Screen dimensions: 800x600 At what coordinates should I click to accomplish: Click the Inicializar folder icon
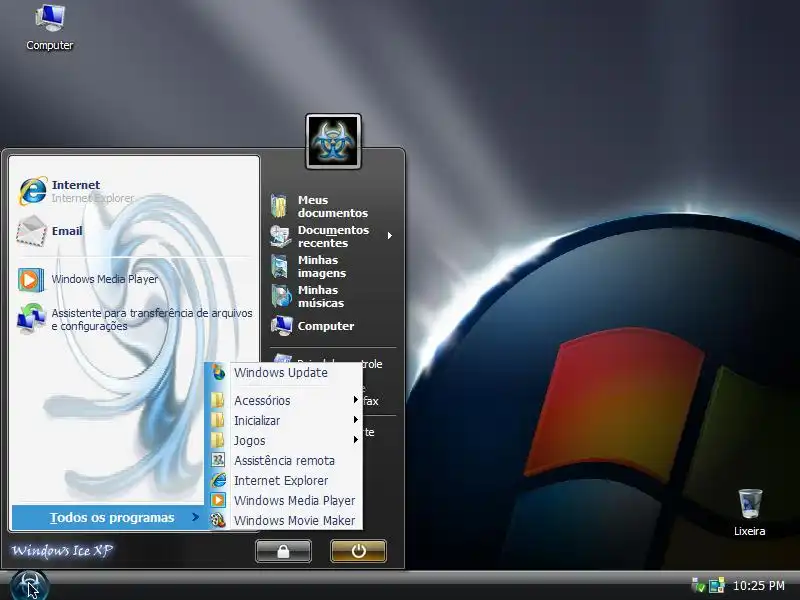[x=218, y=420]
